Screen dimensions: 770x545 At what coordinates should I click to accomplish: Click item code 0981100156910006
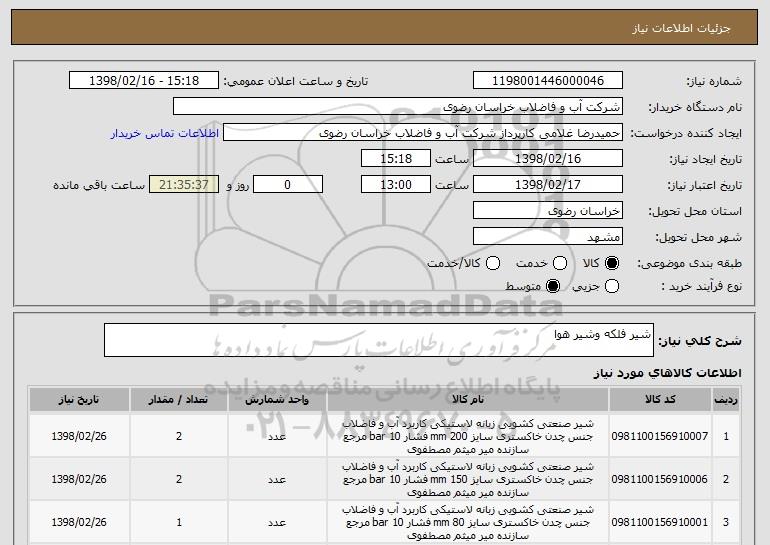tap(660, 479)
